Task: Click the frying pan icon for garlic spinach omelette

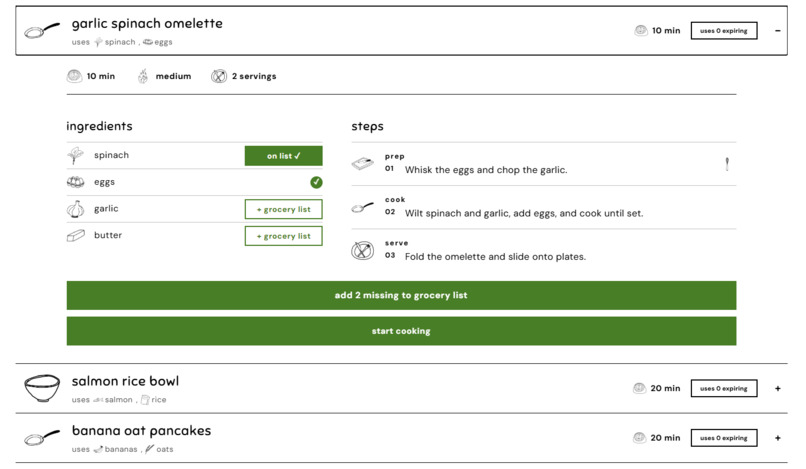Action: tap(42, 30)
